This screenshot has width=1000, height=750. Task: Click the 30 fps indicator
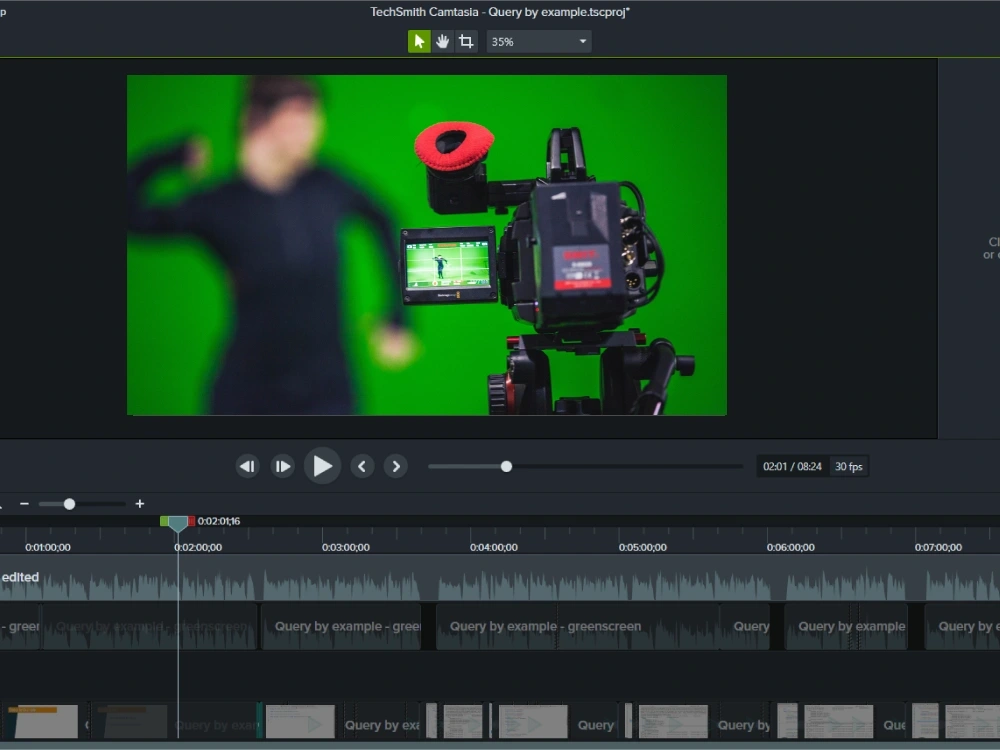click(849, 466)
